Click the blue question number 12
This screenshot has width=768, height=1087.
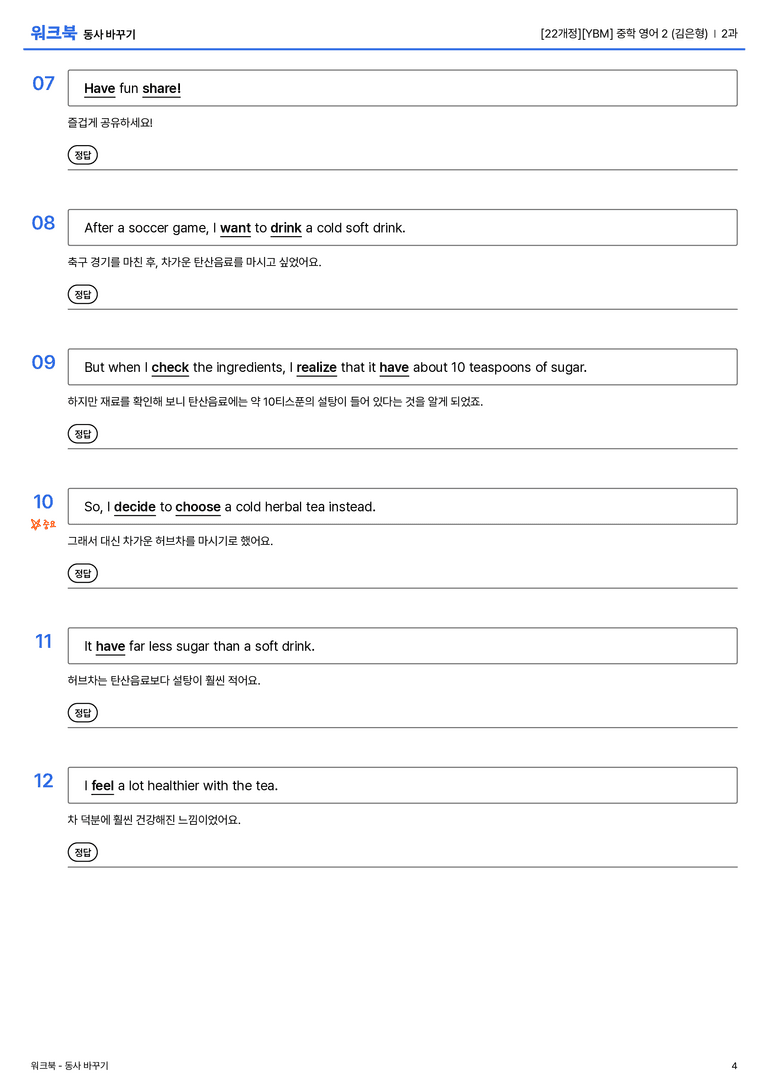43,781
